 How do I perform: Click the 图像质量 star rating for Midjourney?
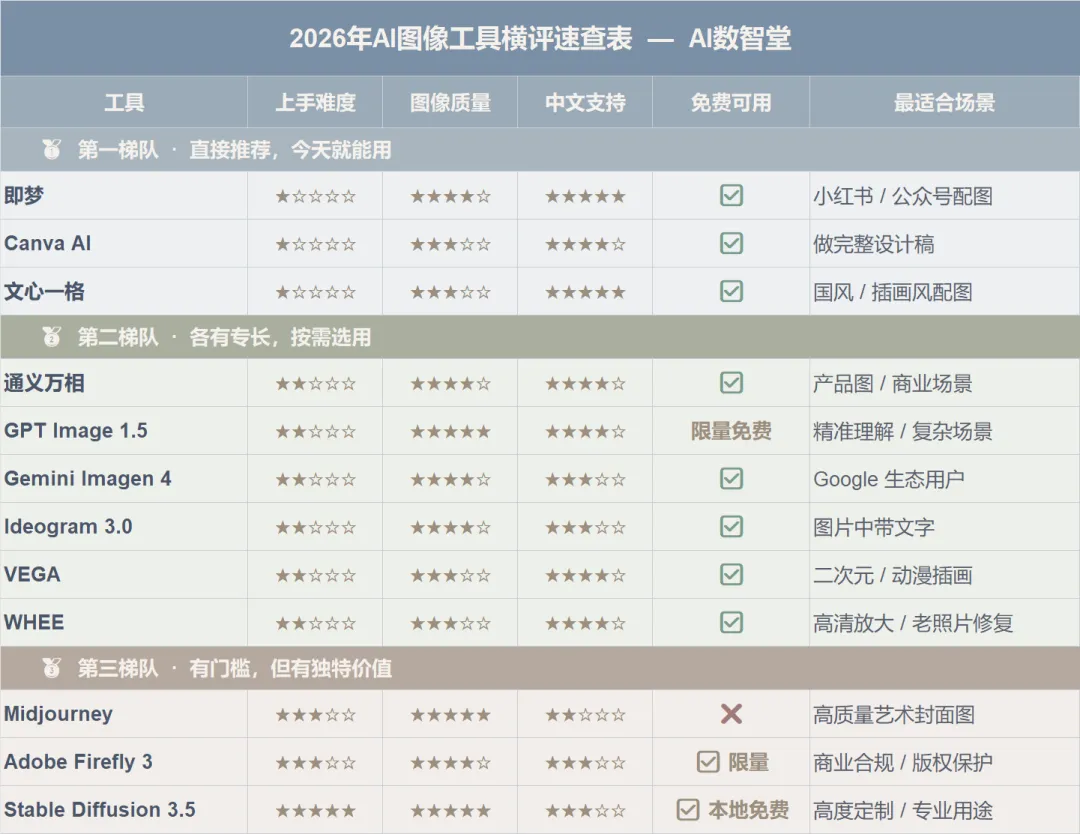pos(450,715)
